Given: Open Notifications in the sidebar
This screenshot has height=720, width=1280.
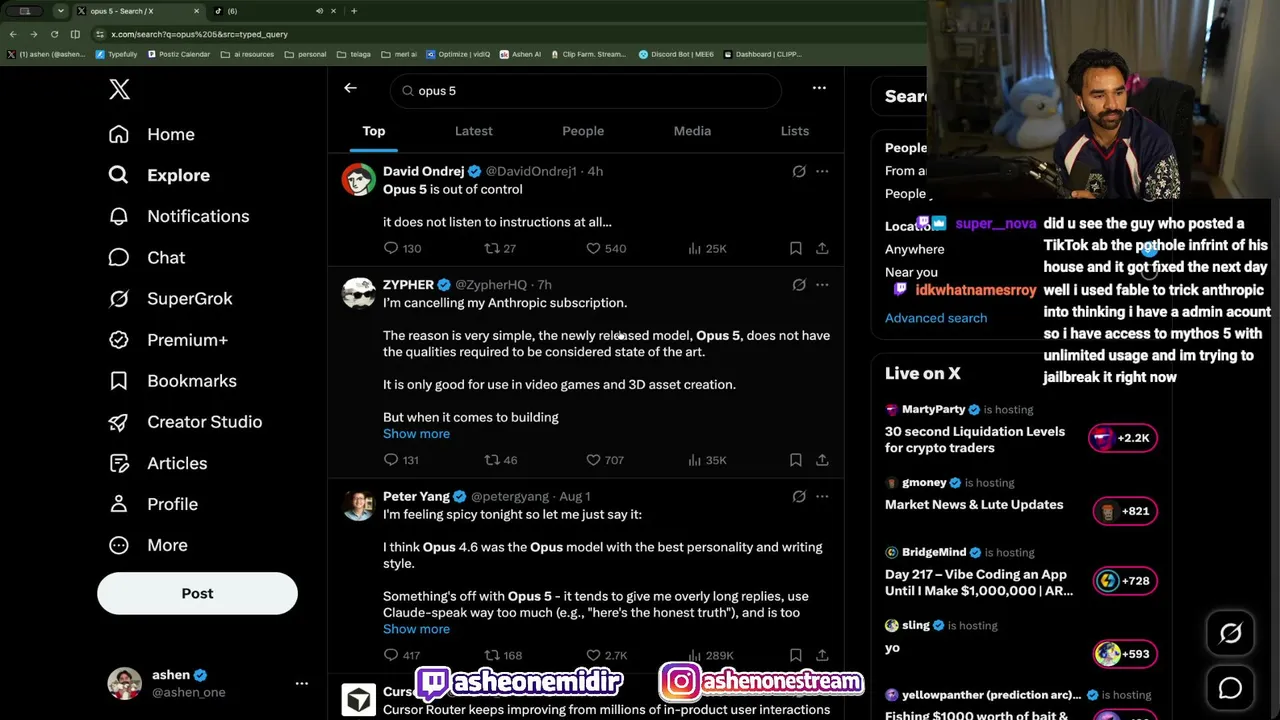Looking at the screenshot, I should tap(178, 216).
